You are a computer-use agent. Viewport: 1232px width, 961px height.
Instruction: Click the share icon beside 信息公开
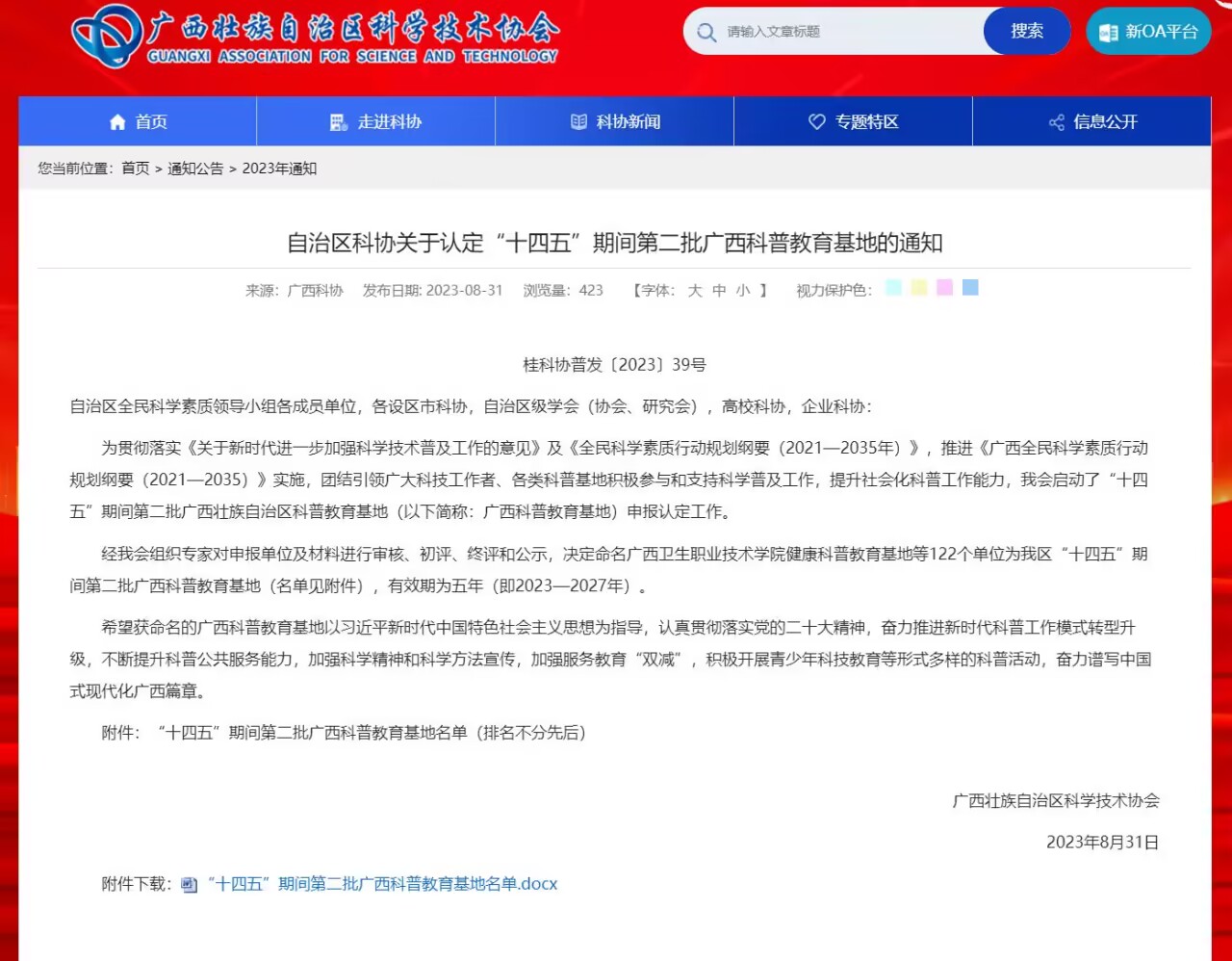pyautogui.click(x=1056, y=122)
